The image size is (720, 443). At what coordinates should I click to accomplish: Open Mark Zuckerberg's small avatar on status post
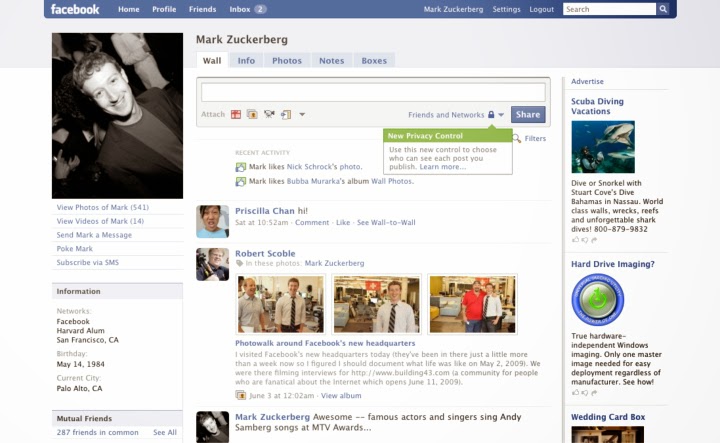pyautogui.click(x=213, y=427)
